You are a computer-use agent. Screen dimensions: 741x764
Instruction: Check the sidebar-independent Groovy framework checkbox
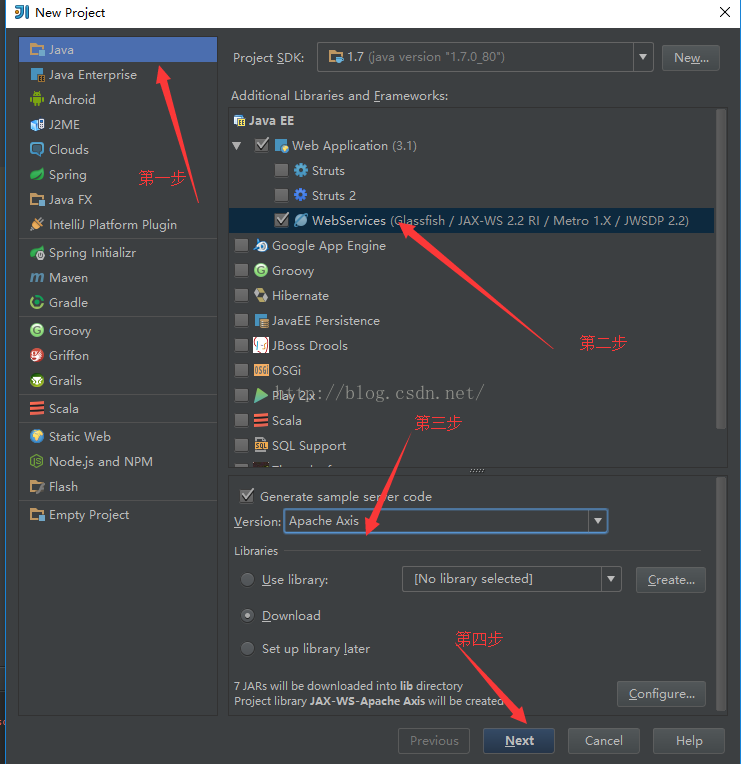(242, 270)
